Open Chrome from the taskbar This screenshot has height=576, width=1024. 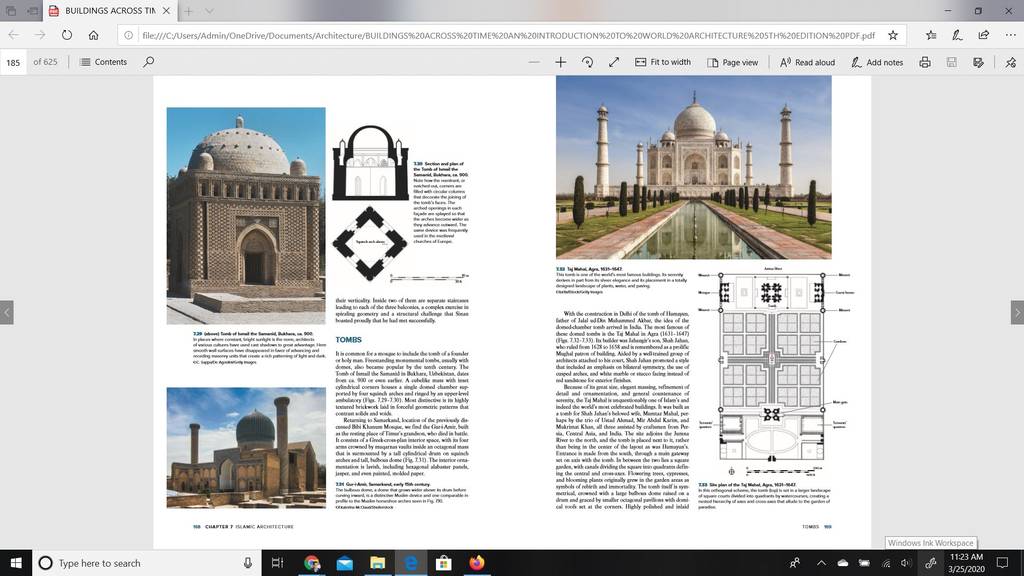pos(312,563)
